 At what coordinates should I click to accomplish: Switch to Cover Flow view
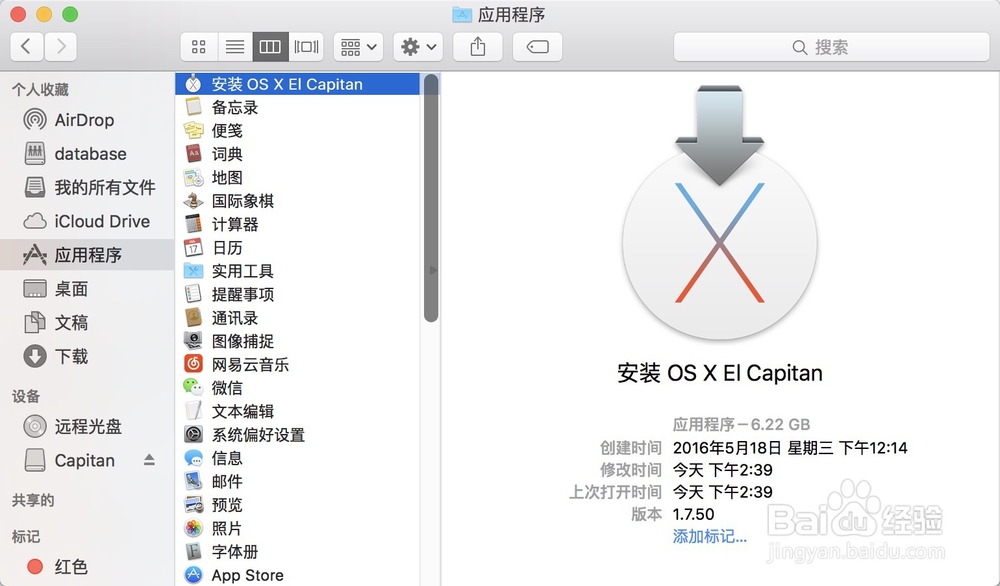[x=306, y=47]
